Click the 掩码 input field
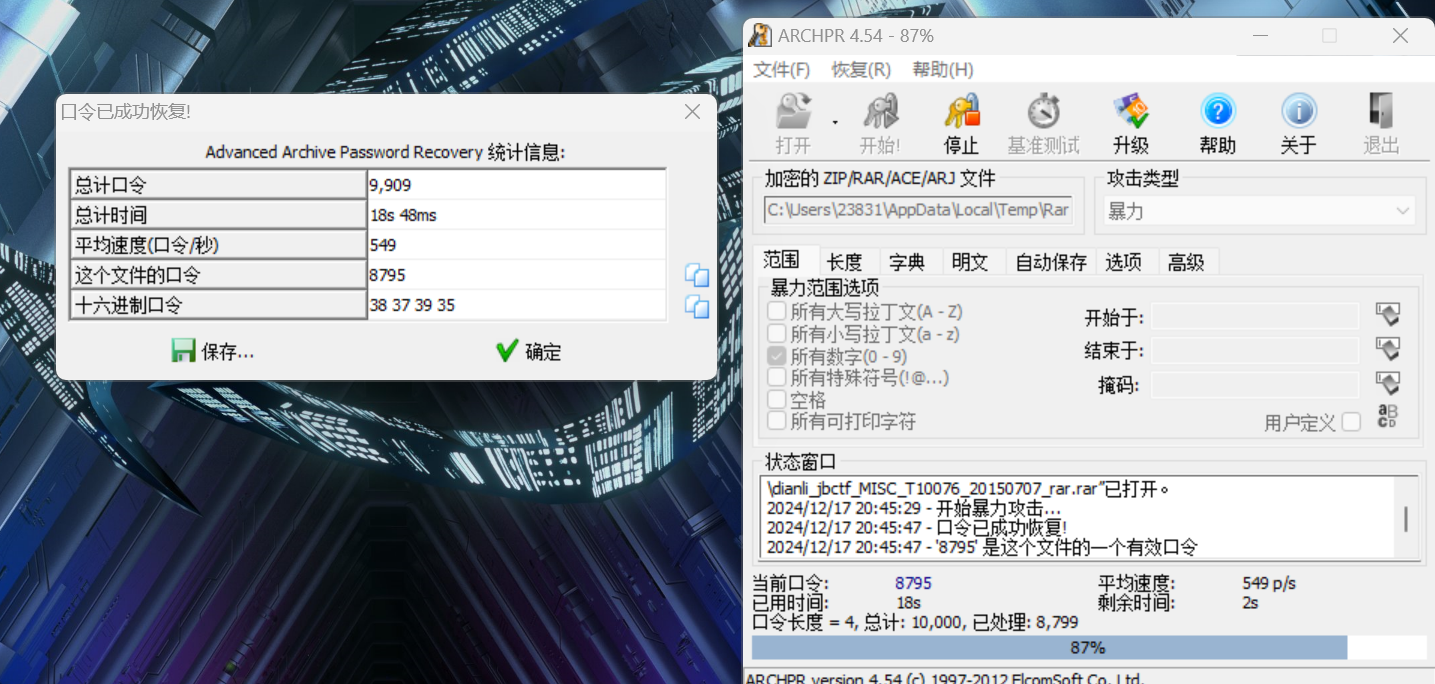1435x684 pixels. pos(1255,384)
